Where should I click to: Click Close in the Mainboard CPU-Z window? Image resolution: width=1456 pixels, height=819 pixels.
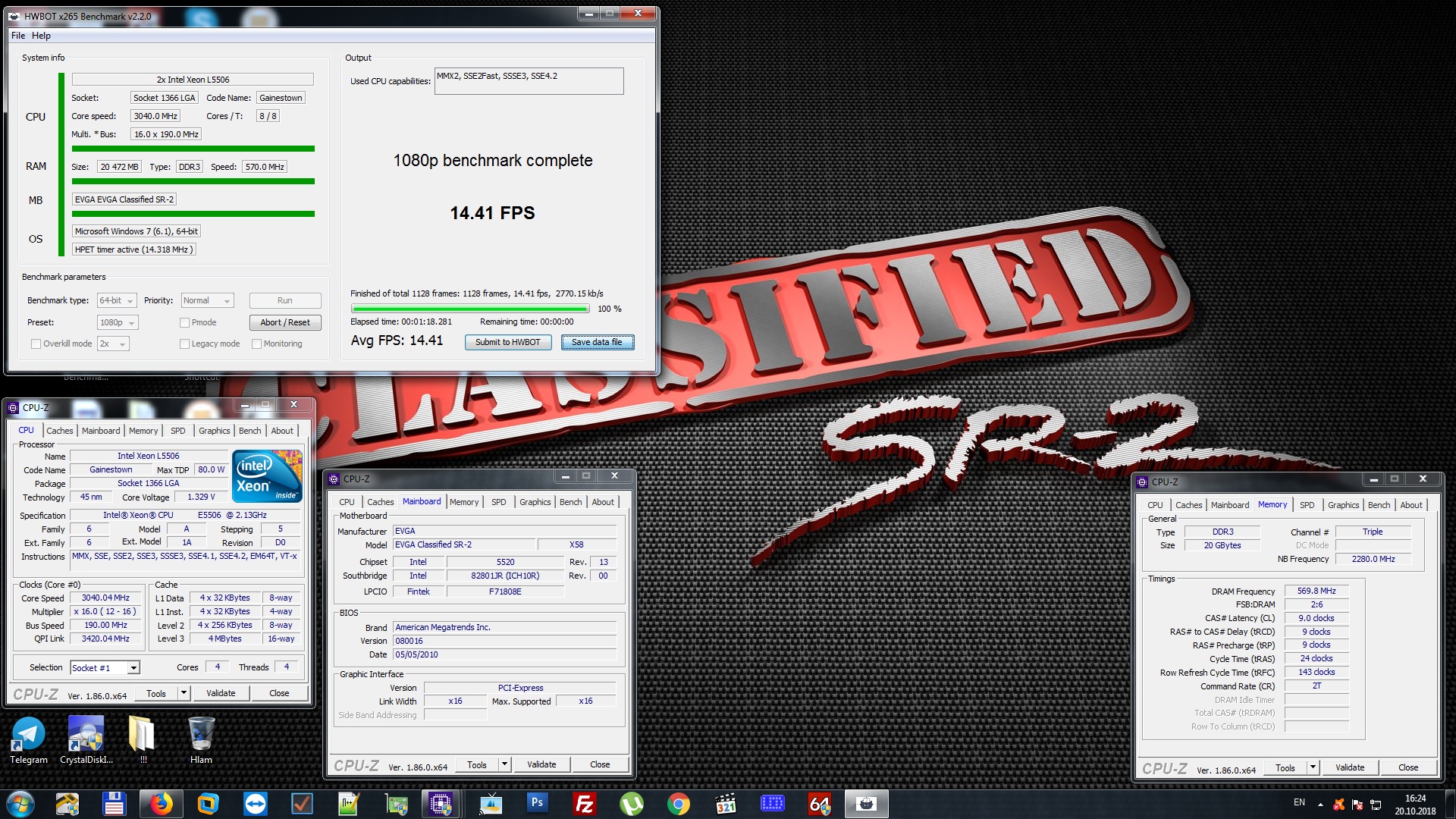[600, 764]
